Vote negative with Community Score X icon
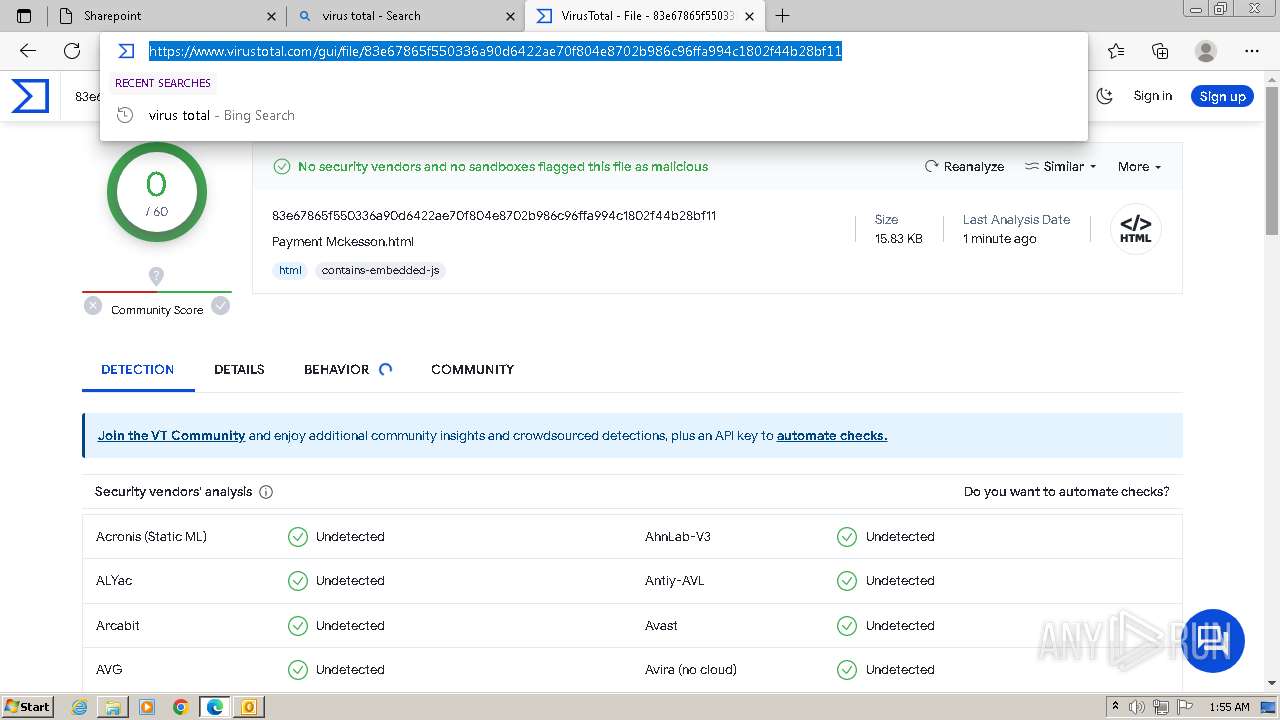The height and width of the screenshot is (720, 1280). coord(93,306)
